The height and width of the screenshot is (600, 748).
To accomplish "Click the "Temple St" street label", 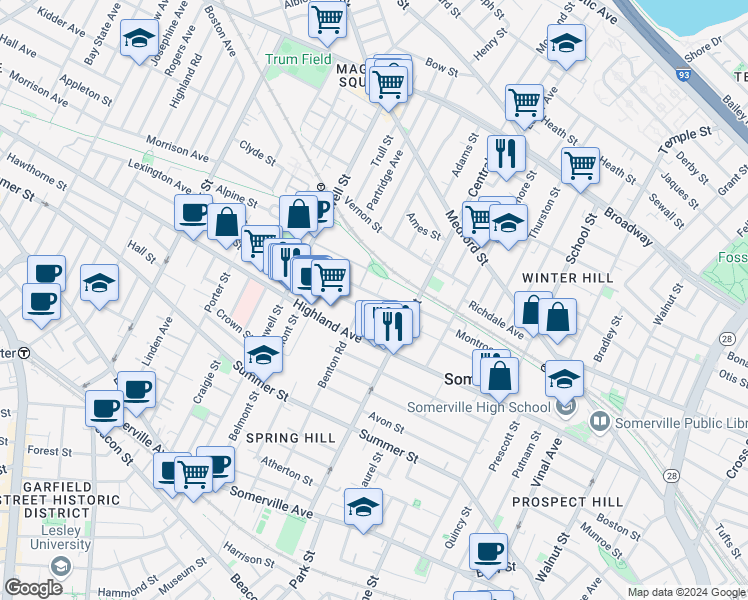I will click(685, 140).
